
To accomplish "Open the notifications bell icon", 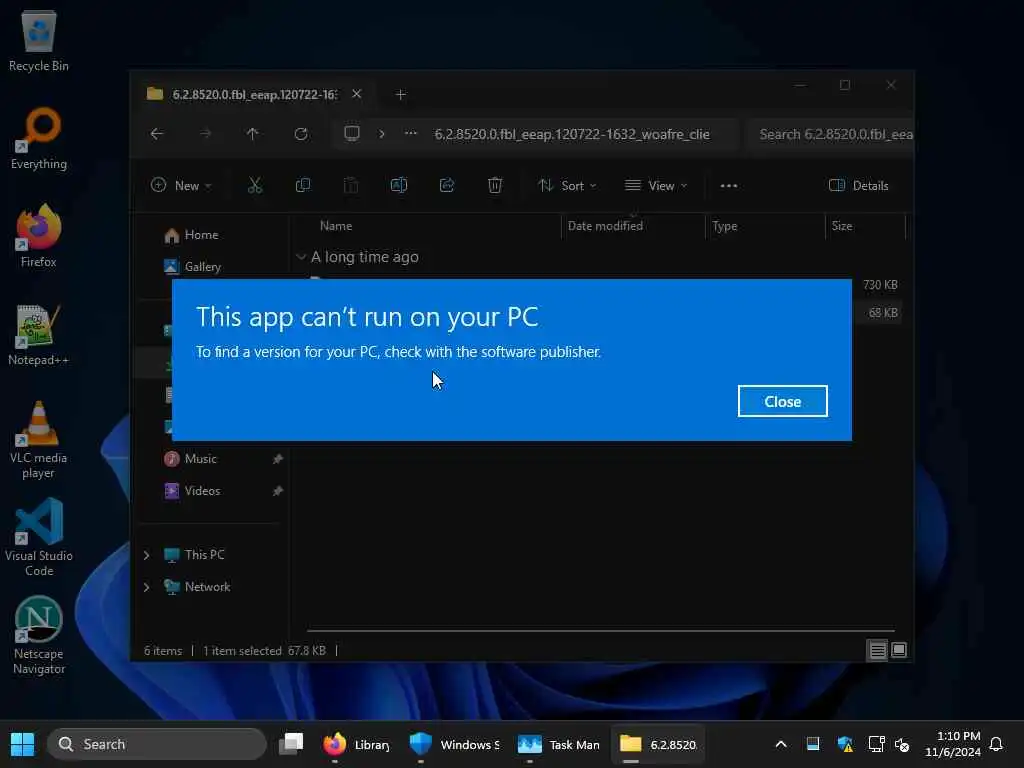I will (997, 744).
